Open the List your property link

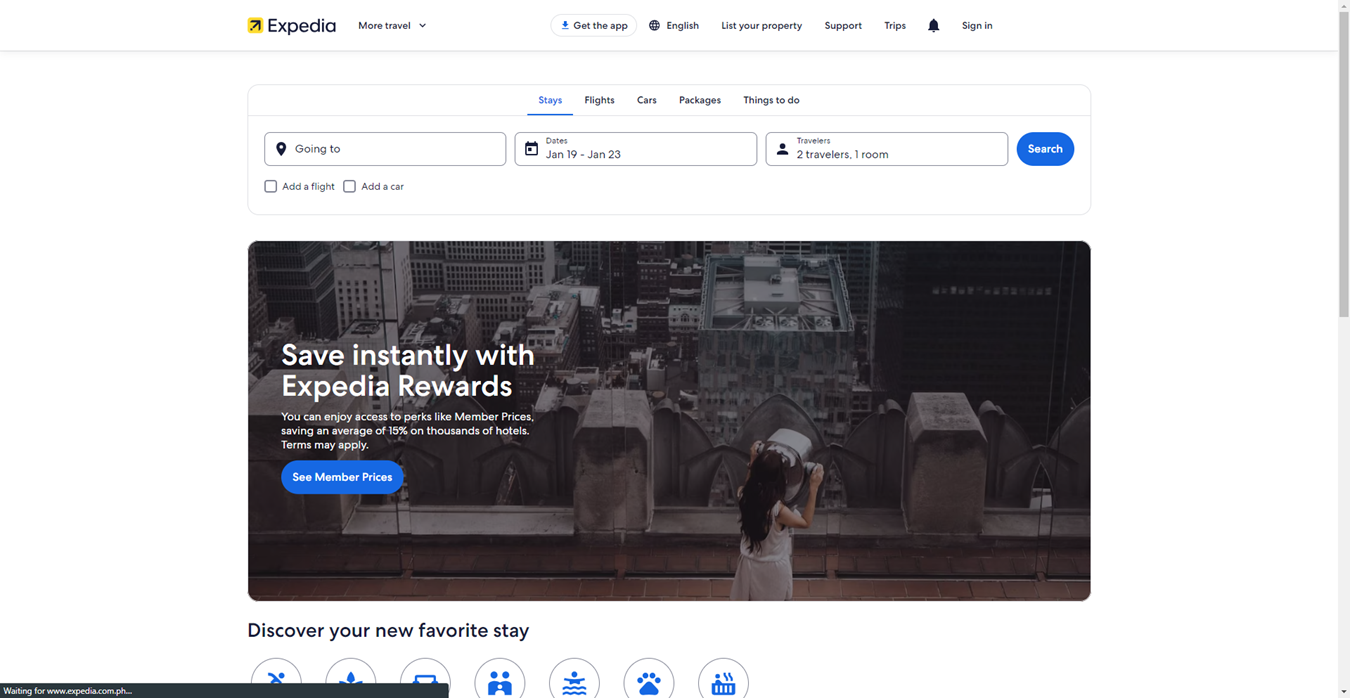[x=761, y=25]
